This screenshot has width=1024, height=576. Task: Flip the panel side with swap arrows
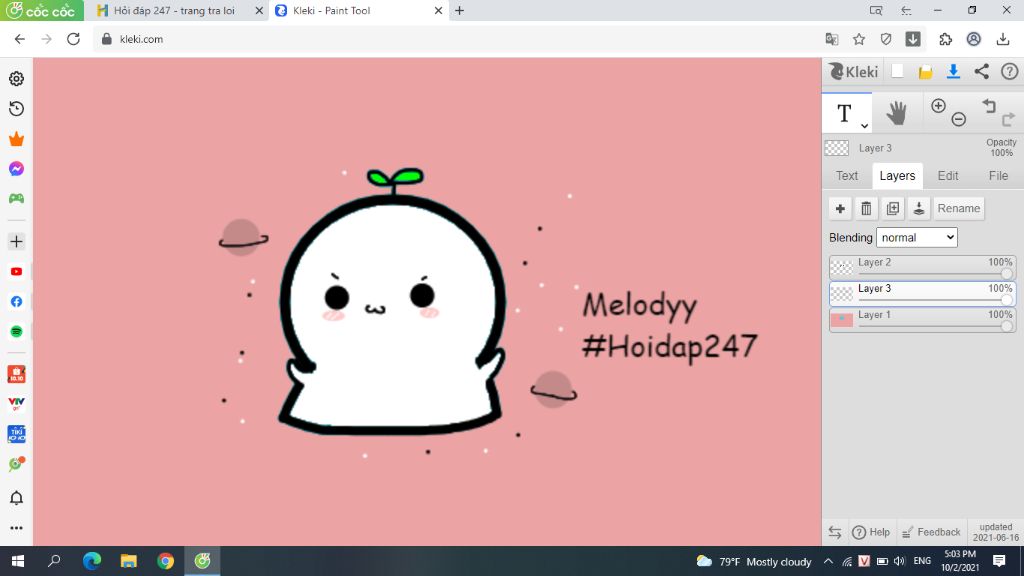click(835, 532)
